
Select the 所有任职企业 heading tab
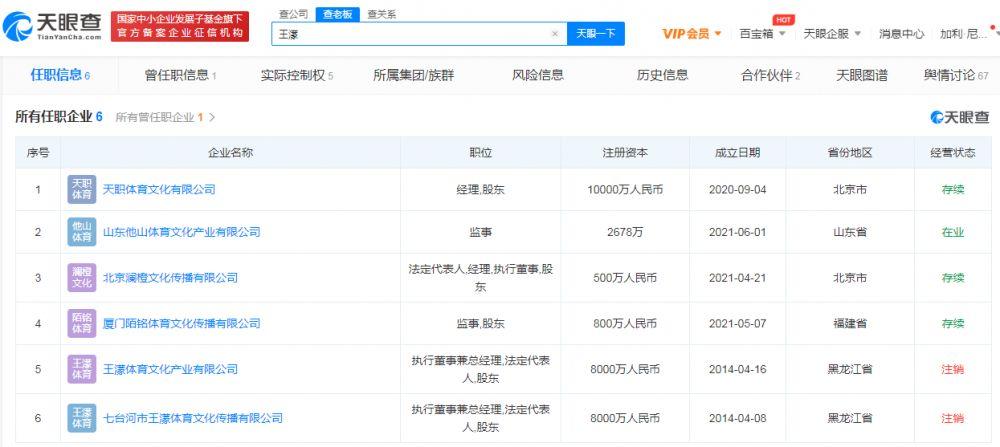(59, 117)
